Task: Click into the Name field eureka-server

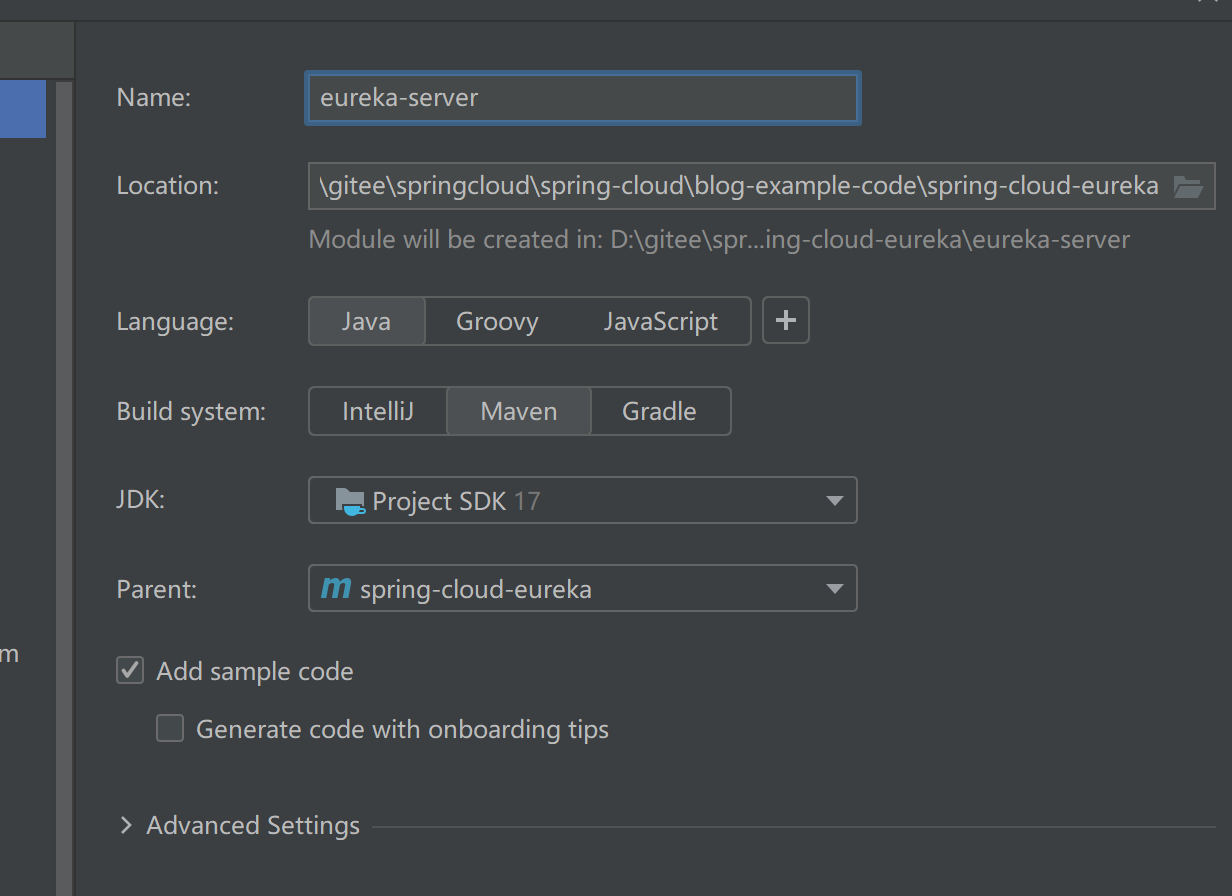Action: [583, 98]
